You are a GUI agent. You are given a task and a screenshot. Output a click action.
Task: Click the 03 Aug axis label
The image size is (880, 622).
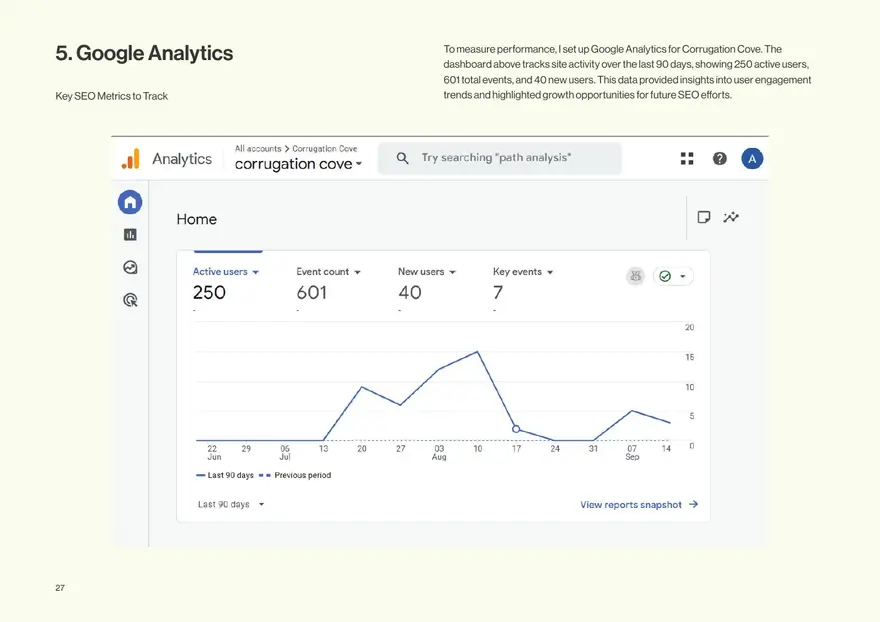439,452
